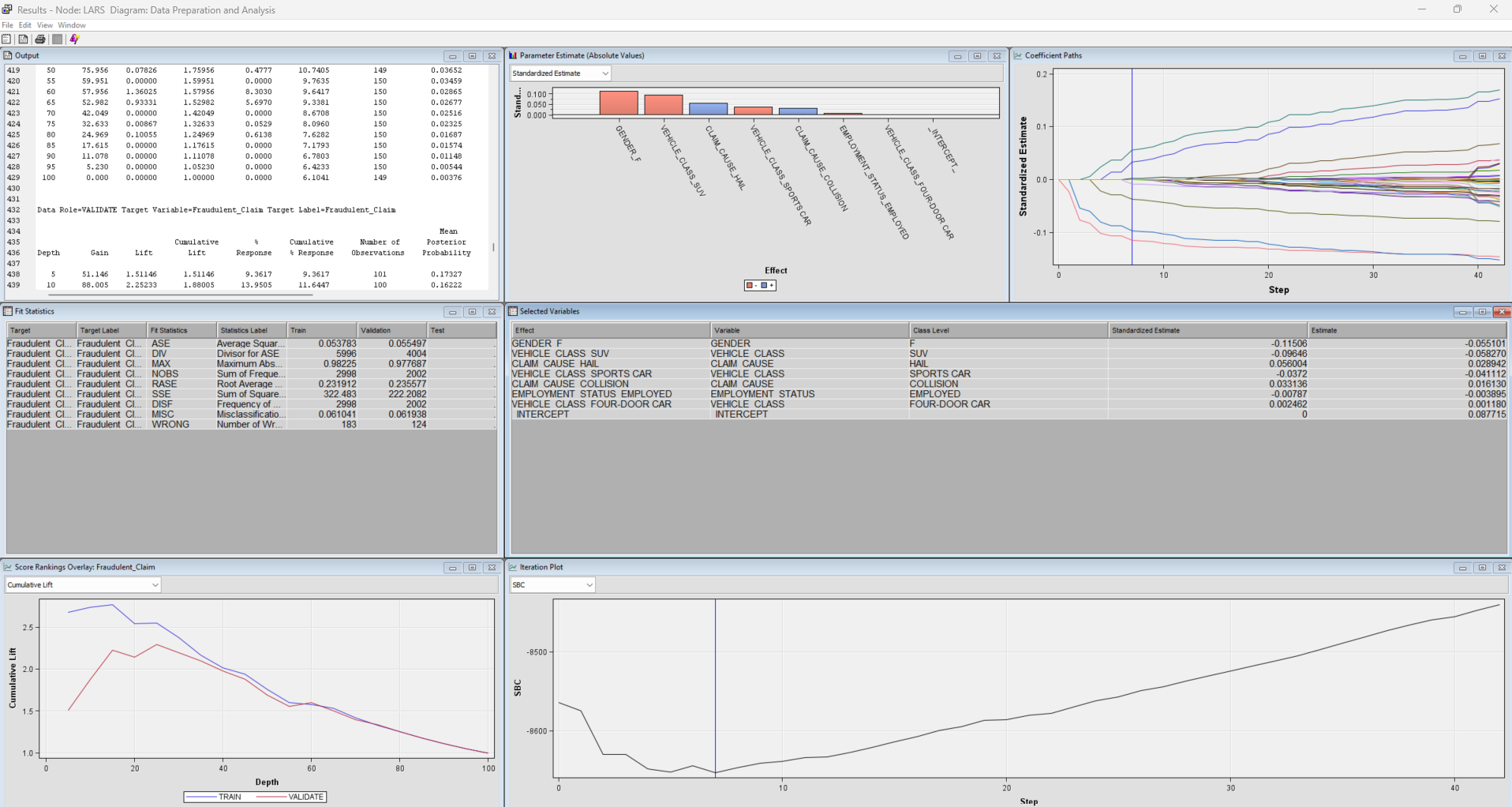Click the Results window title bar icon
This screenshot has width=1512, height=807.
(x=7, y=9)
